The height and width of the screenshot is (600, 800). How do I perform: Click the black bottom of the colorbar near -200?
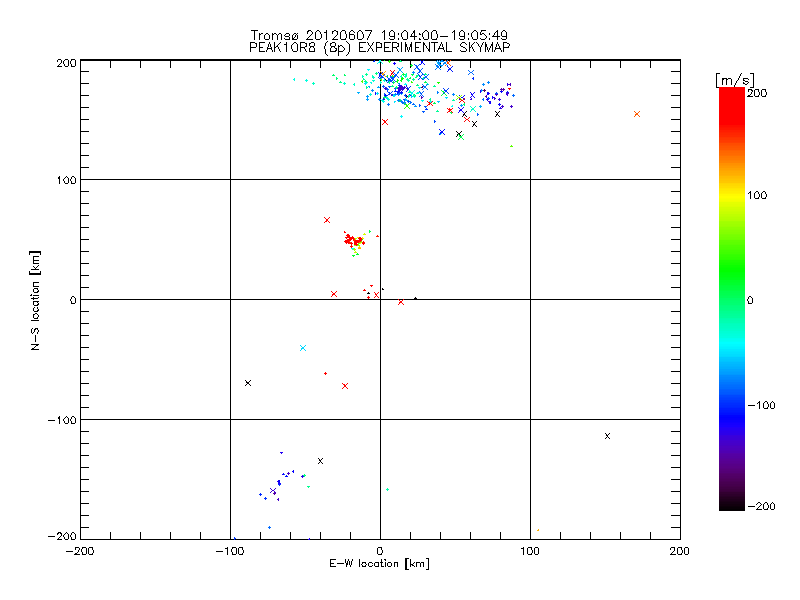(x=732, y=503)
